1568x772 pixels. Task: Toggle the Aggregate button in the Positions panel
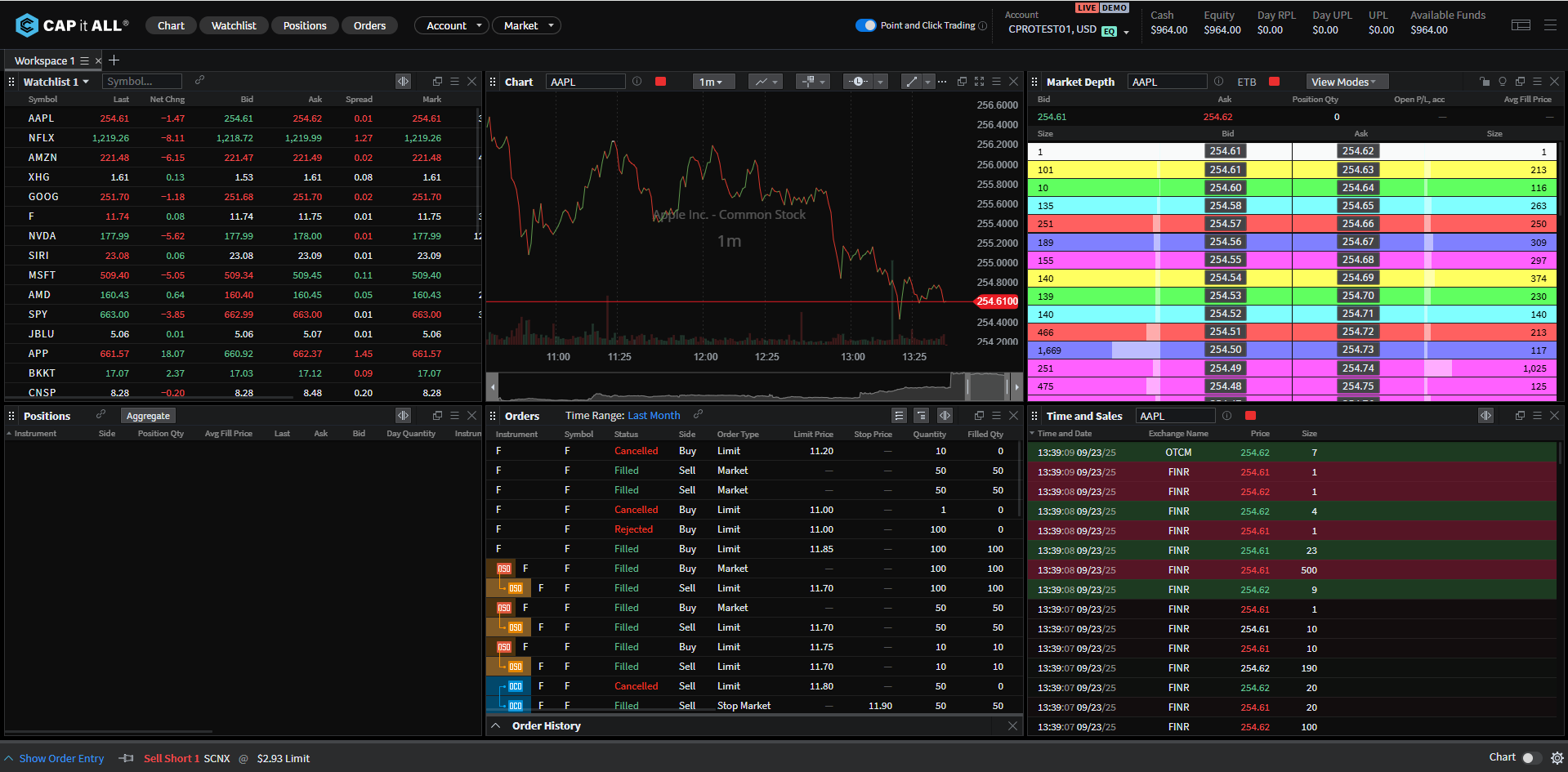click(147, 415)
